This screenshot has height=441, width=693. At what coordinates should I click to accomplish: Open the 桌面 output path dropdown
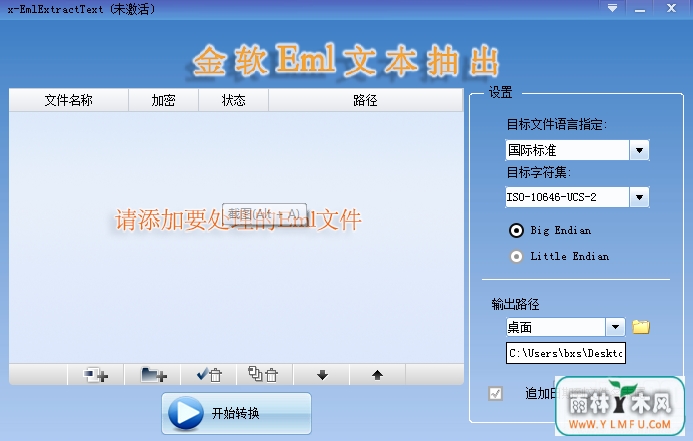(615, 327)
